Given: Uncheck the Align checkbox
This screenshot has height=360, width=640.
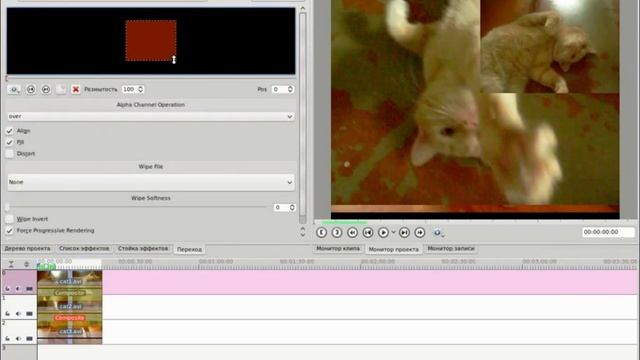Looking at the screenshot, I should pos(9,131).
